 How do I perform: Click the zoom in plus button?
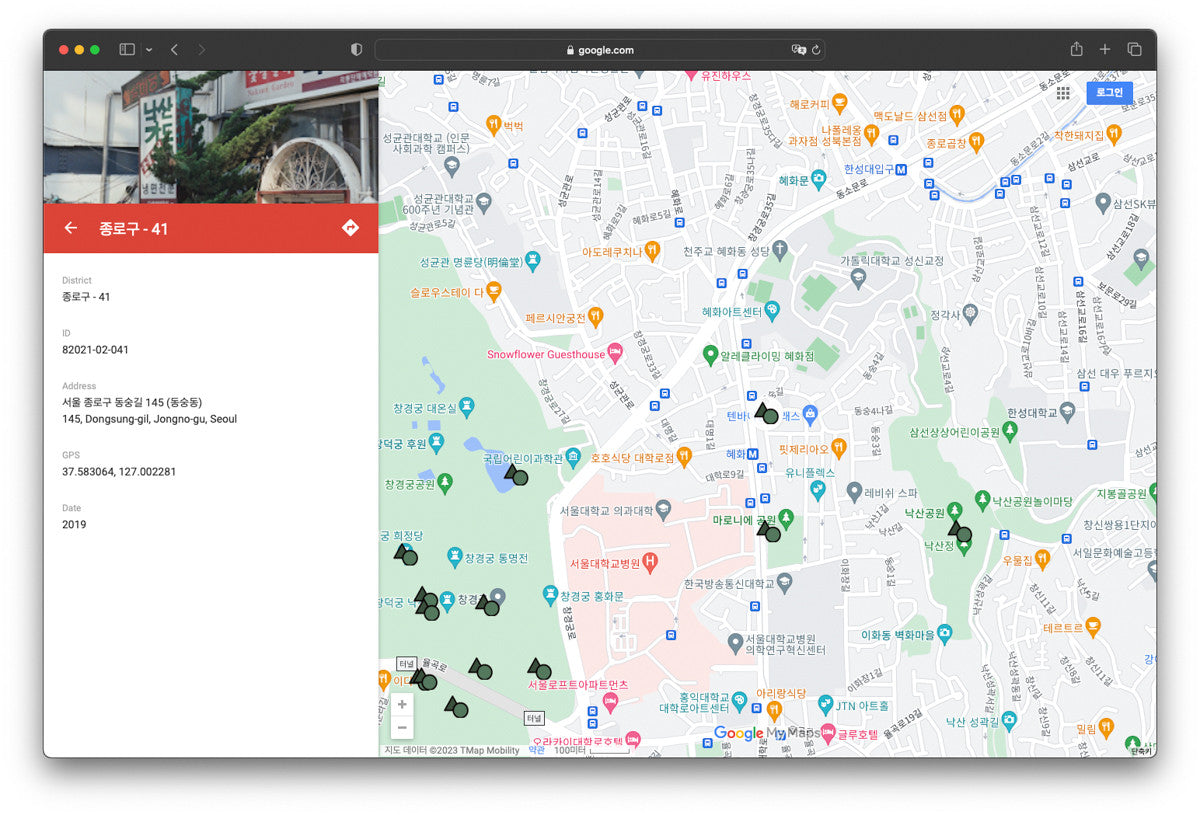(x=402, y=704)
